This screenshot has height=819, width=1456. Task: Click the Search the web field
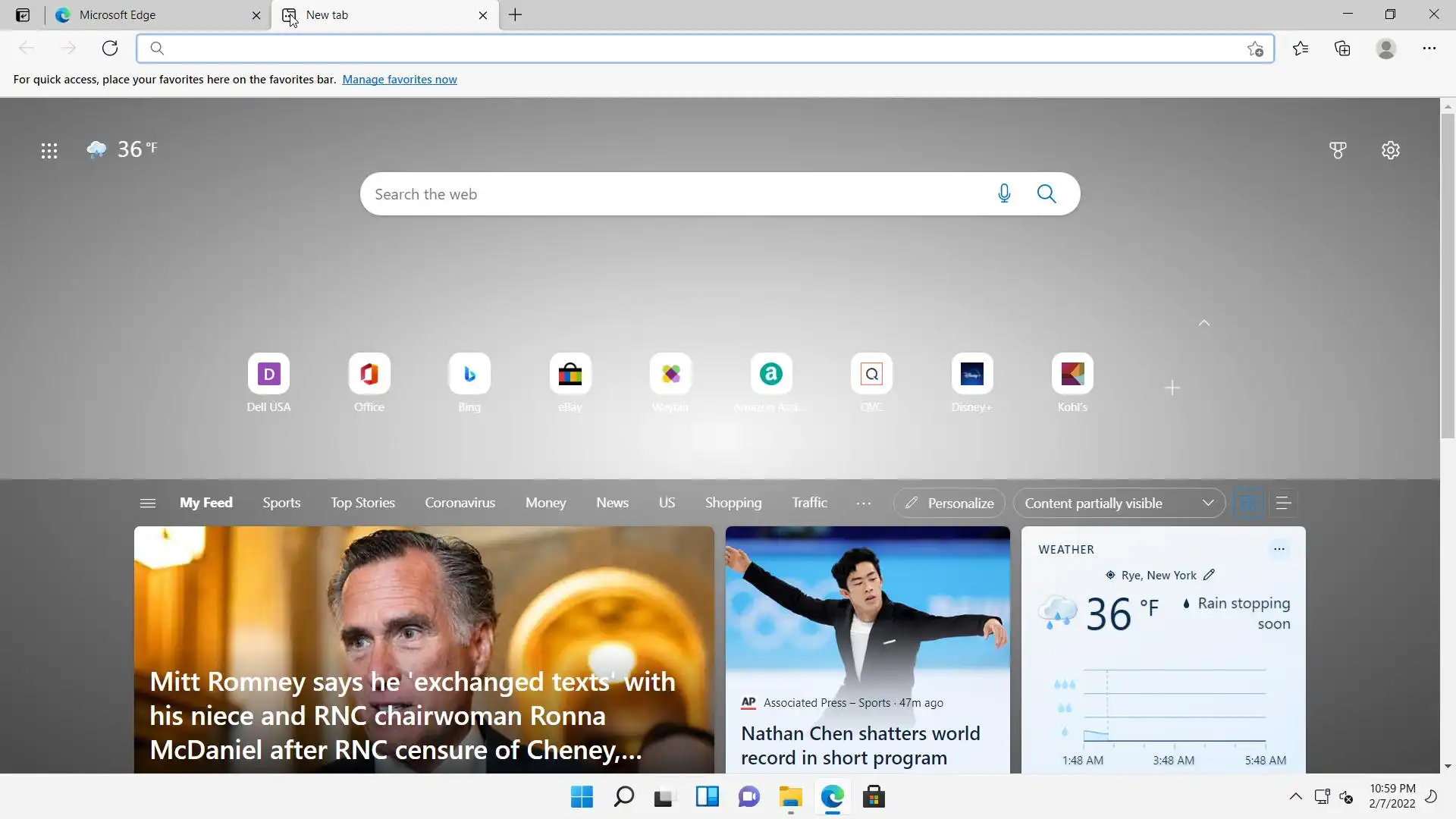675,194
